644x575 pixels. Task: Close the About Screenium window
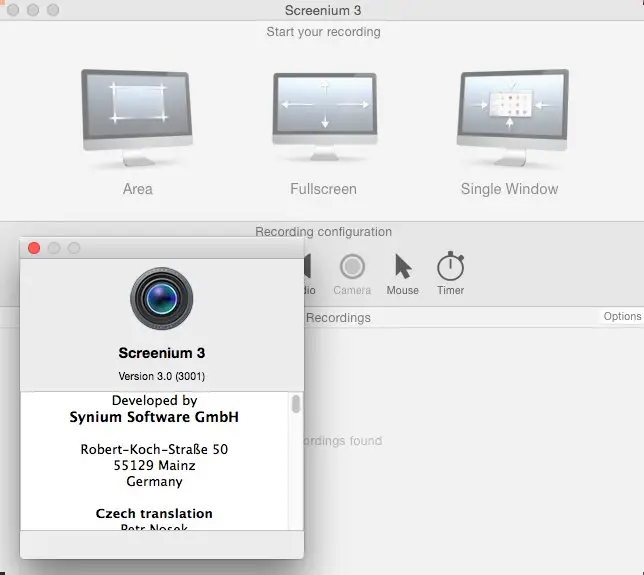34,248
